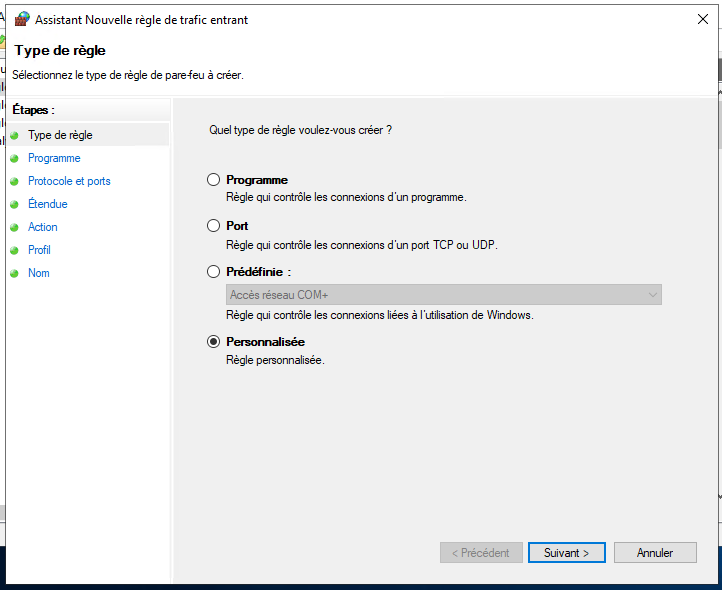Close the rule wizard window
The image size is (722, 590).
(703, 19)
